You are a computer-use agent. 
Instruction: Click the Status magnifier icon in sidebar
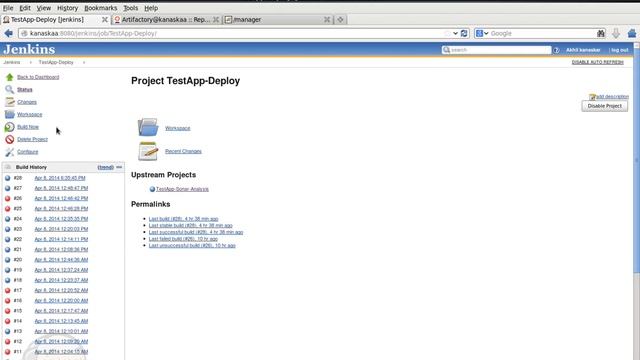pos(9,89)
